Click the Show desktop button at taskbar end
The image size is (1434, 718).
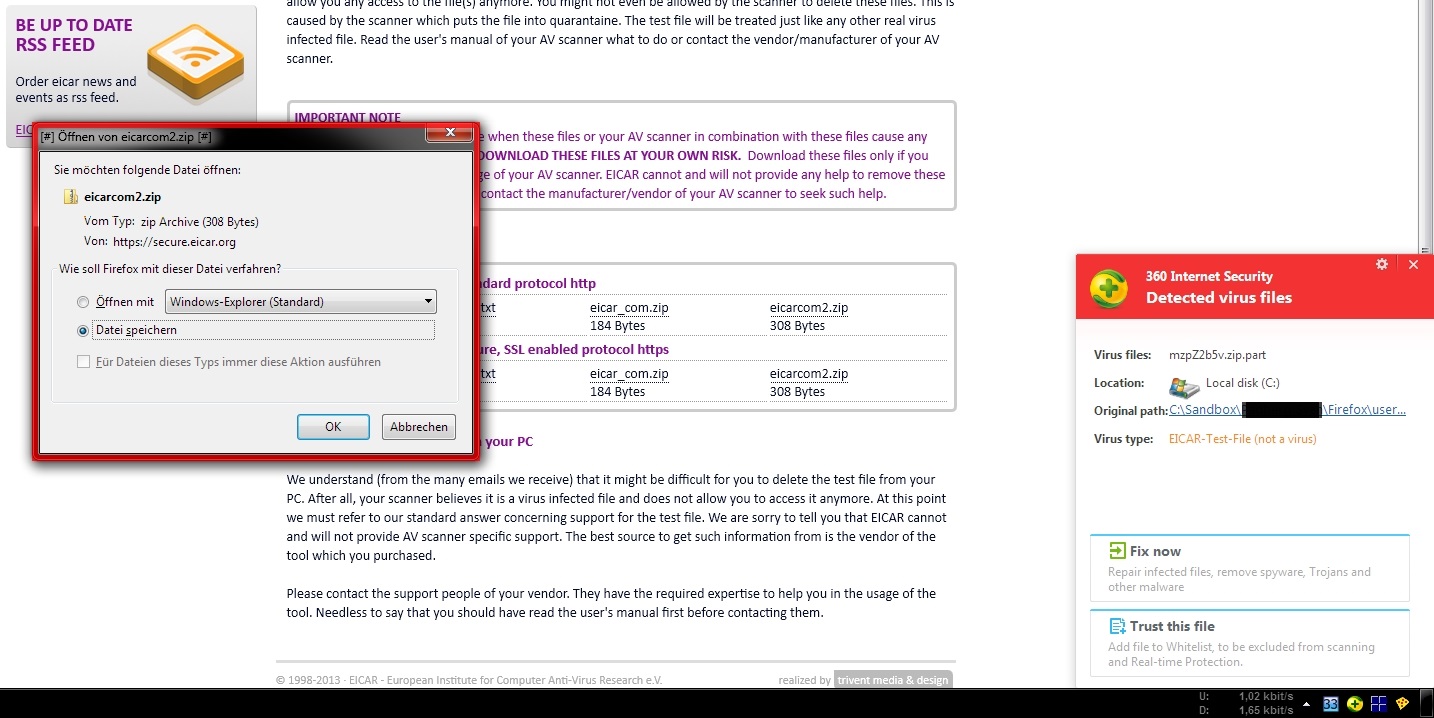(x=1427, y=703)
